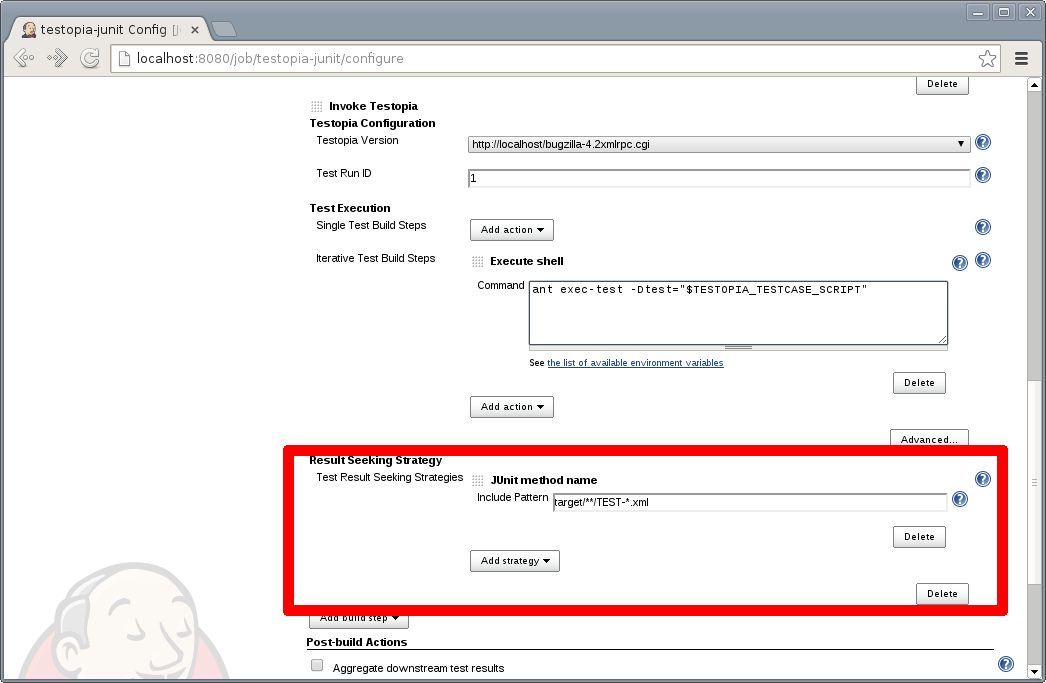The image size is (1046, 683).
Task: Go forward with the browser forward arrow
Action: (x=57, y=59)
